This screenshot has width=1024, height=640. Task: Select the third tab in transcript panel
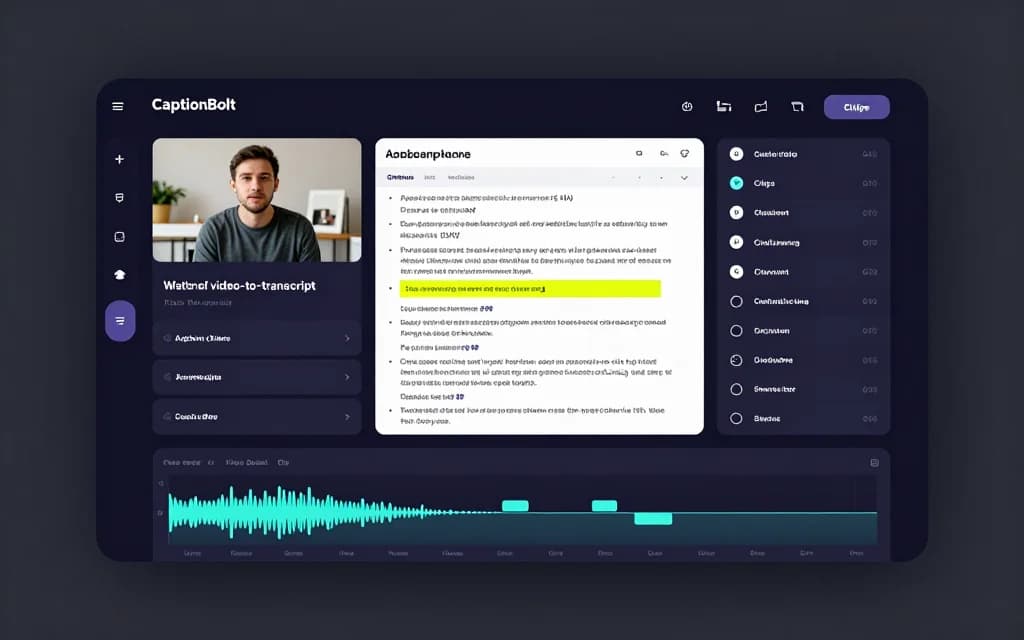(461, 178)
